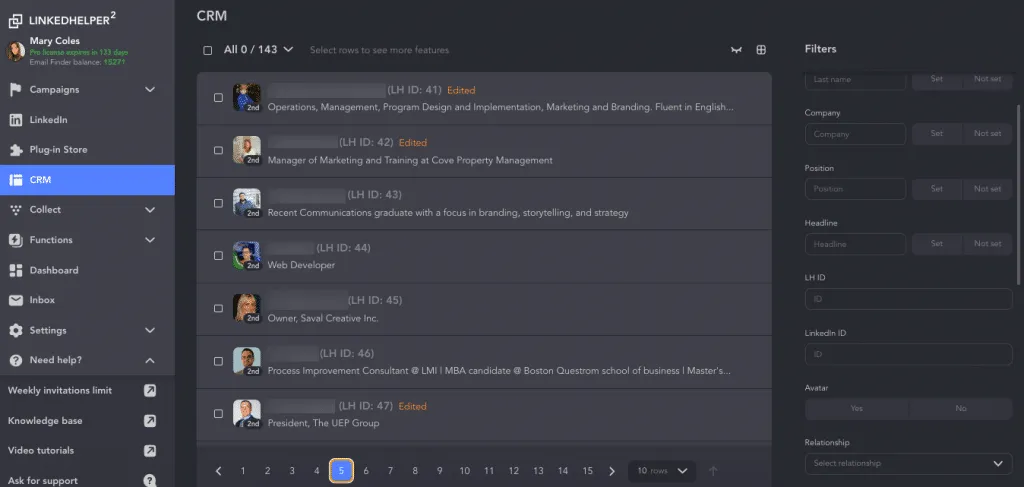Click the Collect funnel icon
1024x487 pixels.
(16, 210)
